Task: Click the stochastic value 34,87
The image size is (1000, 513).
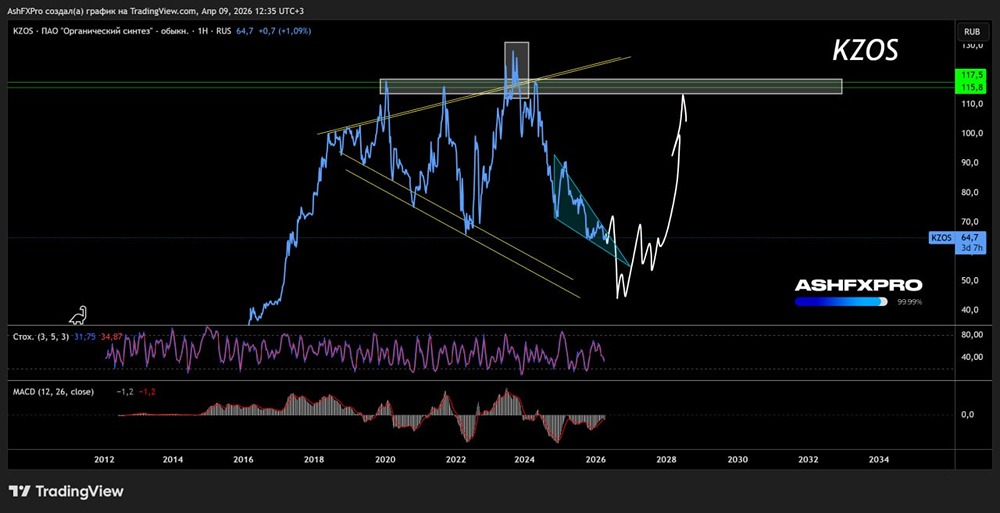Action: tap(110, 336)
